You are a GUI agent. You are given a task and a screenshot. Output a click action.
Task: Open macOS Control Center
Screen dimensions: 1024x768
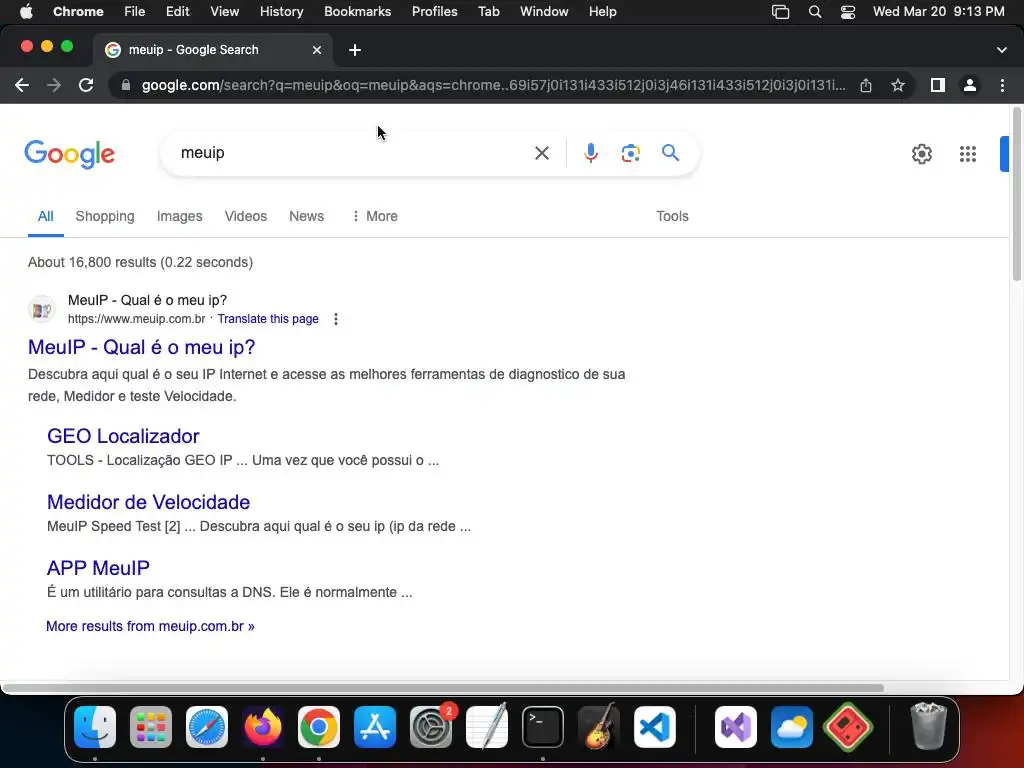[x=848, y=12]
